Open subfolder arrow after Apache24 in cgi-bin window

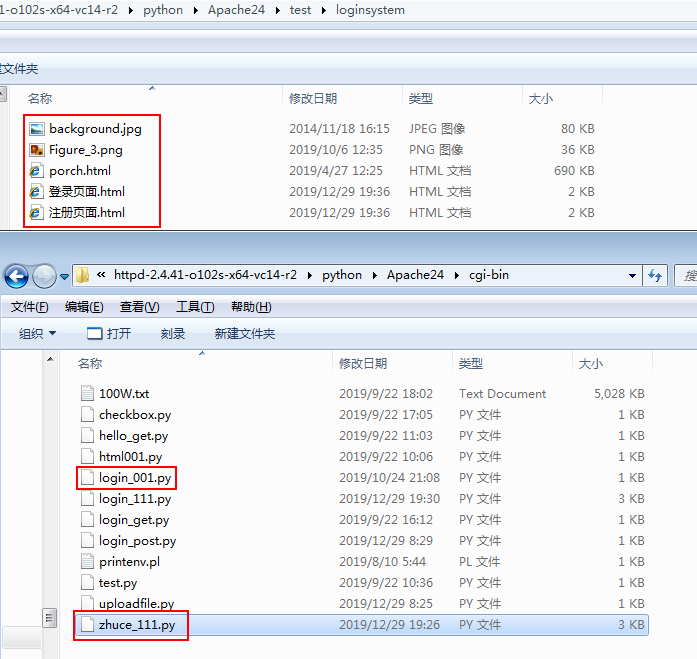click(457, 276)
